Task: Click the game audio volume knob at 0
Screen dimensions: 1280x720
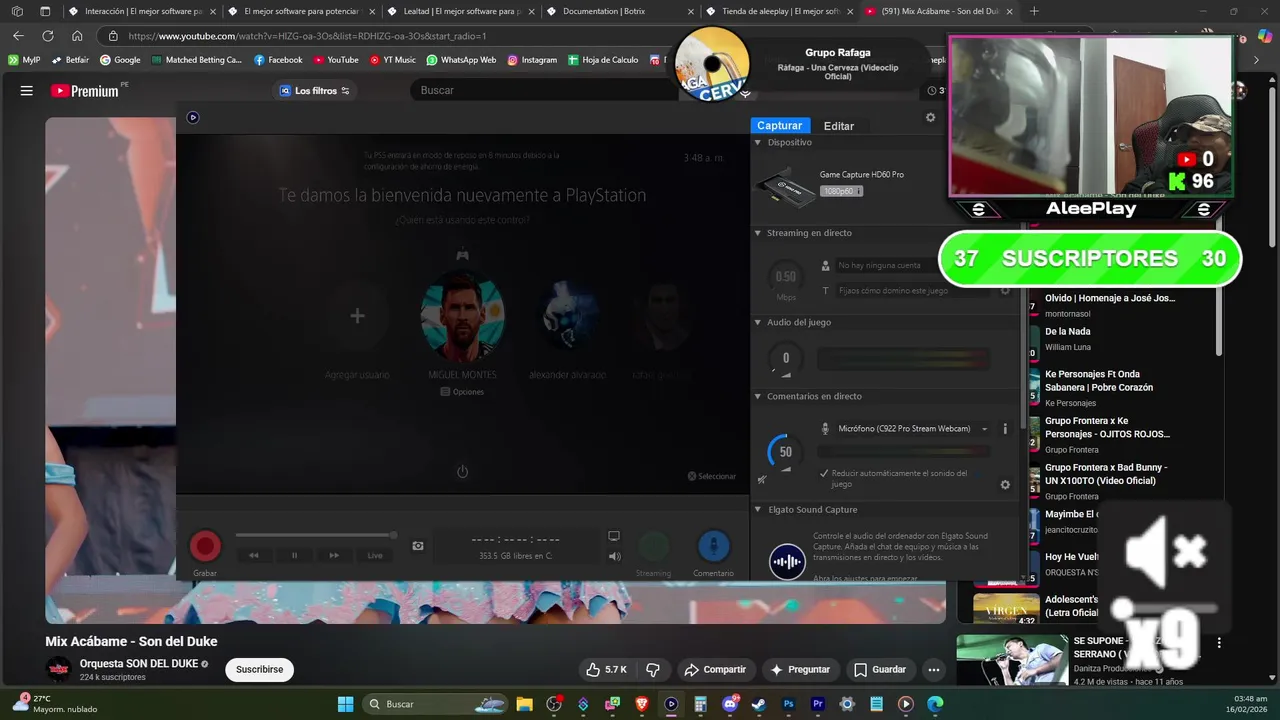Action: click(785, 358)
